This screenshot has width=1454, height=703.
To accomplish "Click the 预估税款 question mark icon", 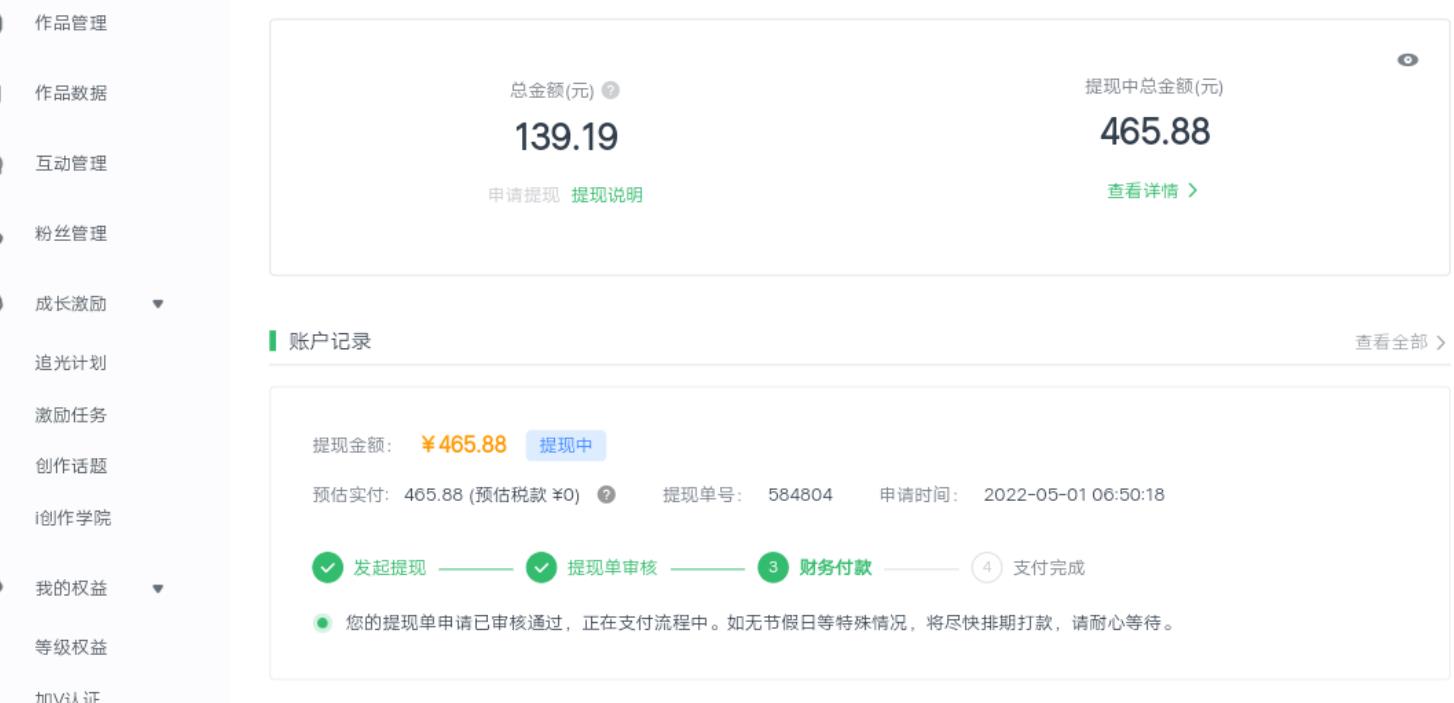I will [606, 495].
